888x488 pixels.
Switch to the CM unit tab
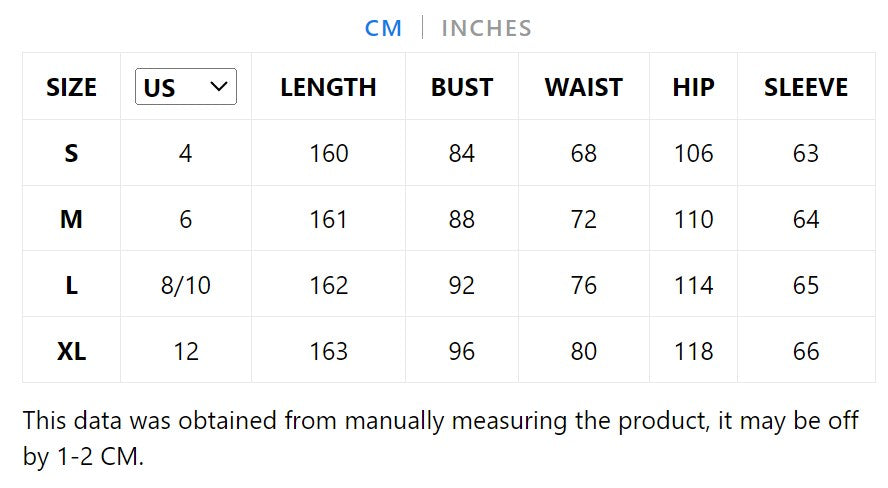(383, 28)
